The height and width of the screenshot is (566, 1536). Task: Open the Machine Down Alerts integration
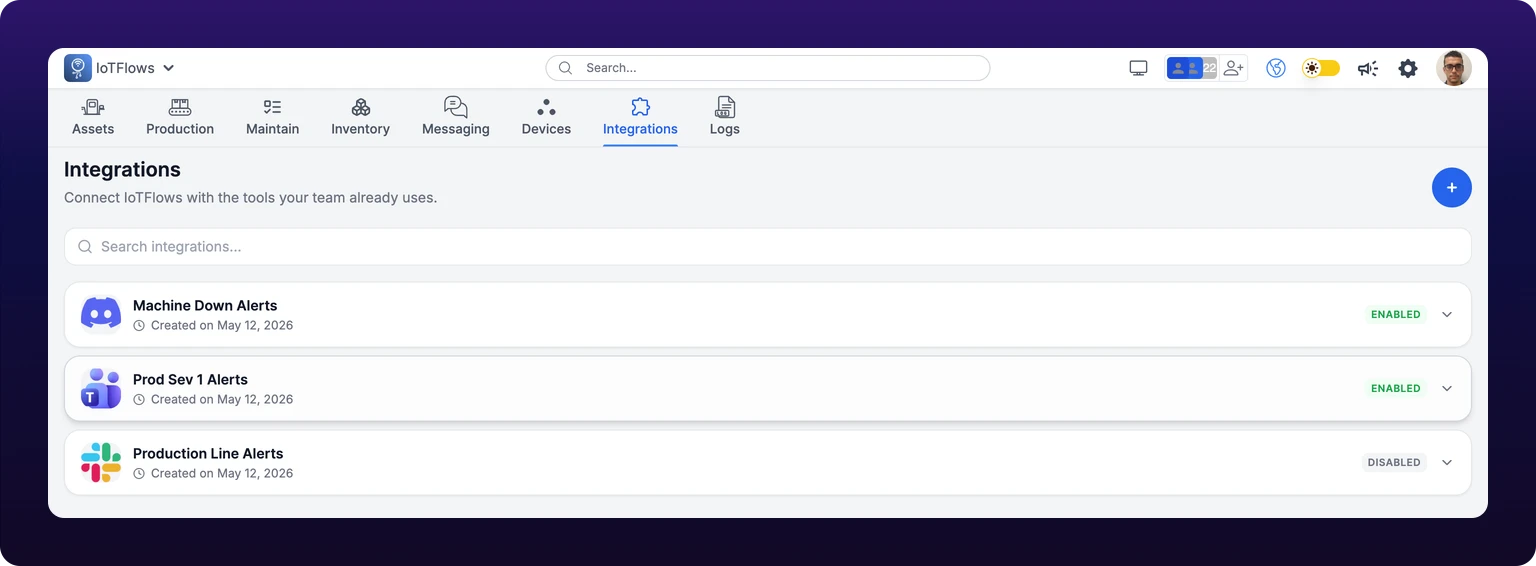click(767, 314)
